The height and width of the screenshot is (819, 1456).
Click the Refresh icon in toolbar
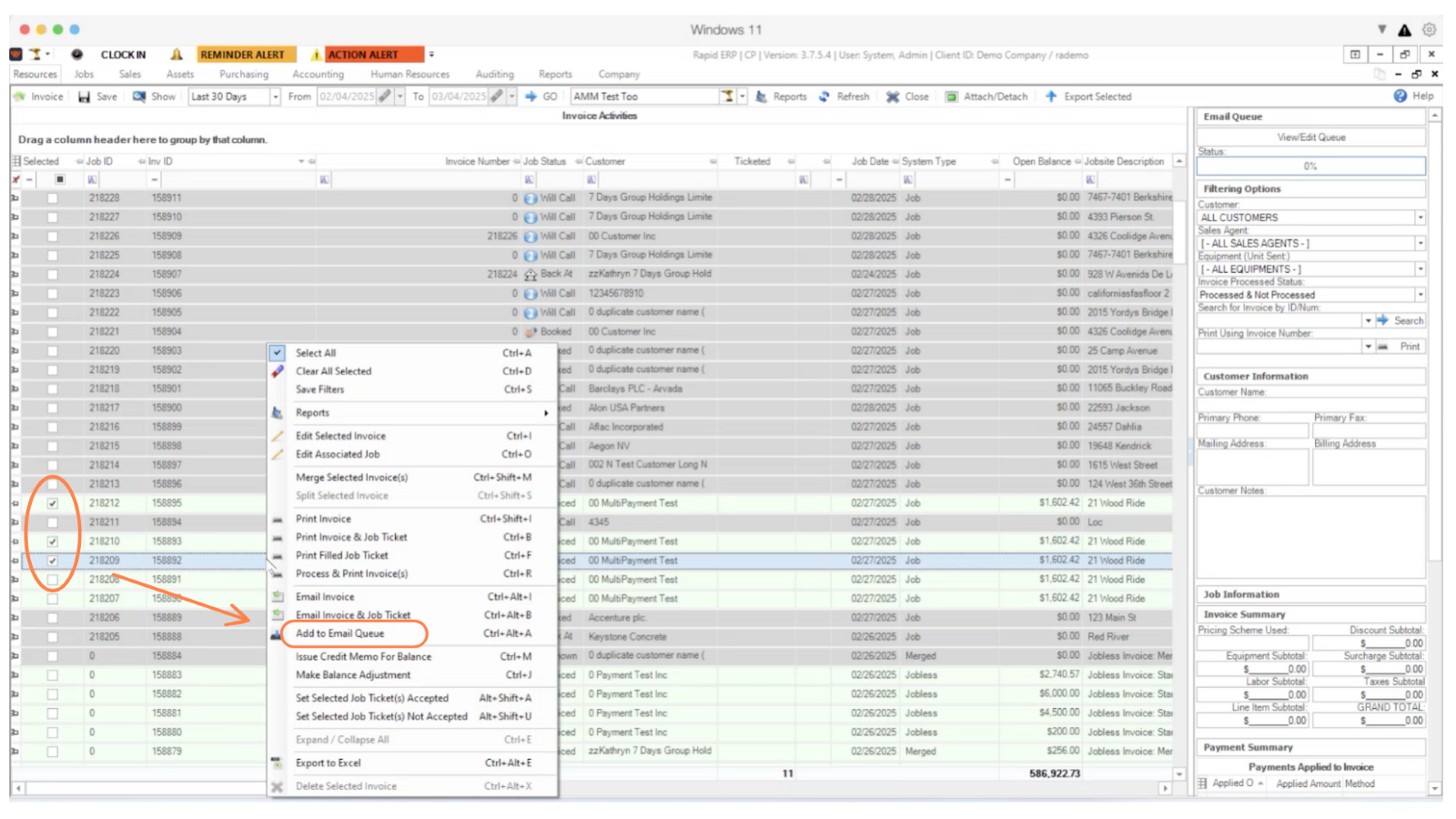(x=824, y=96)
